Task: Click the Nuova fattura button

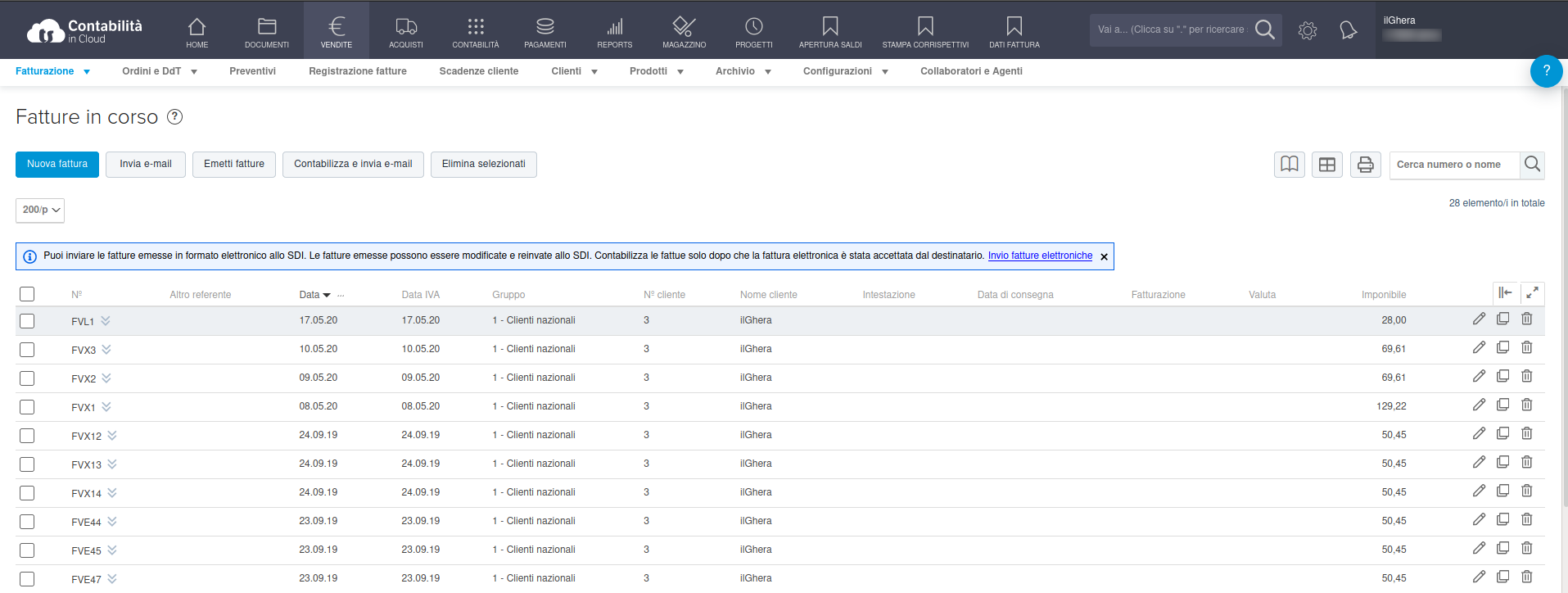Action: [x=57, y=165]
